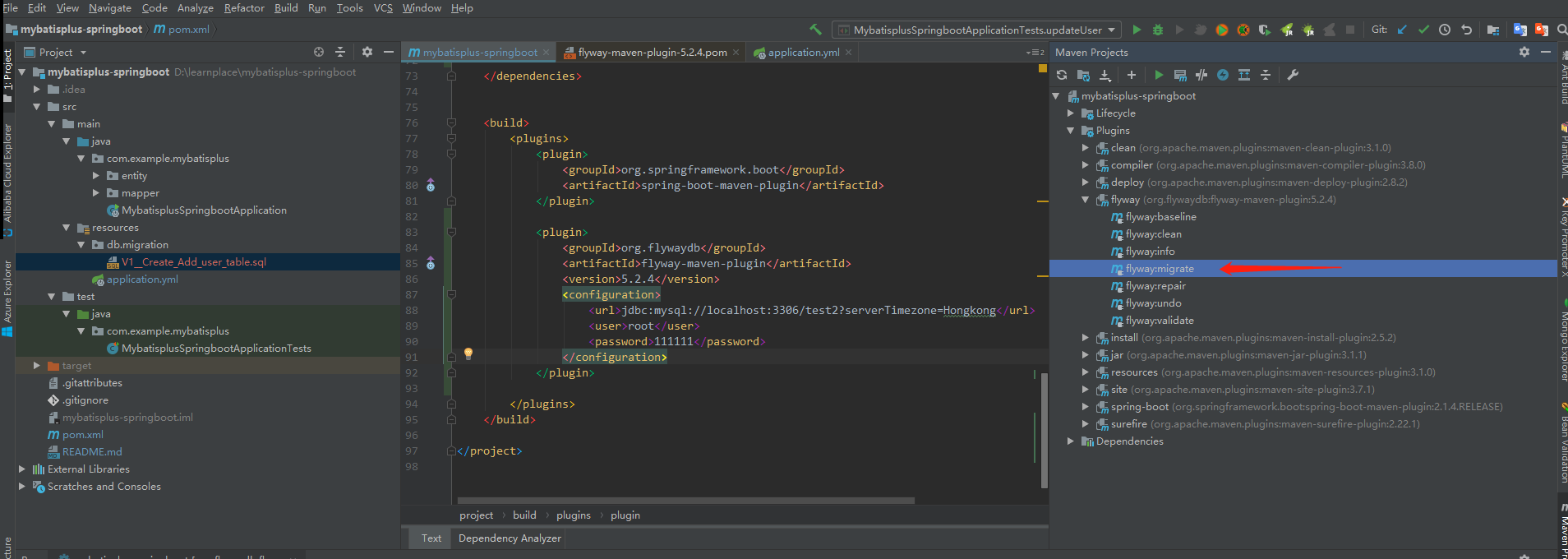Click Generate Sources and Update Folders icon
Viewport: 1568px width, 559px height.
[x=1083, y=75]
